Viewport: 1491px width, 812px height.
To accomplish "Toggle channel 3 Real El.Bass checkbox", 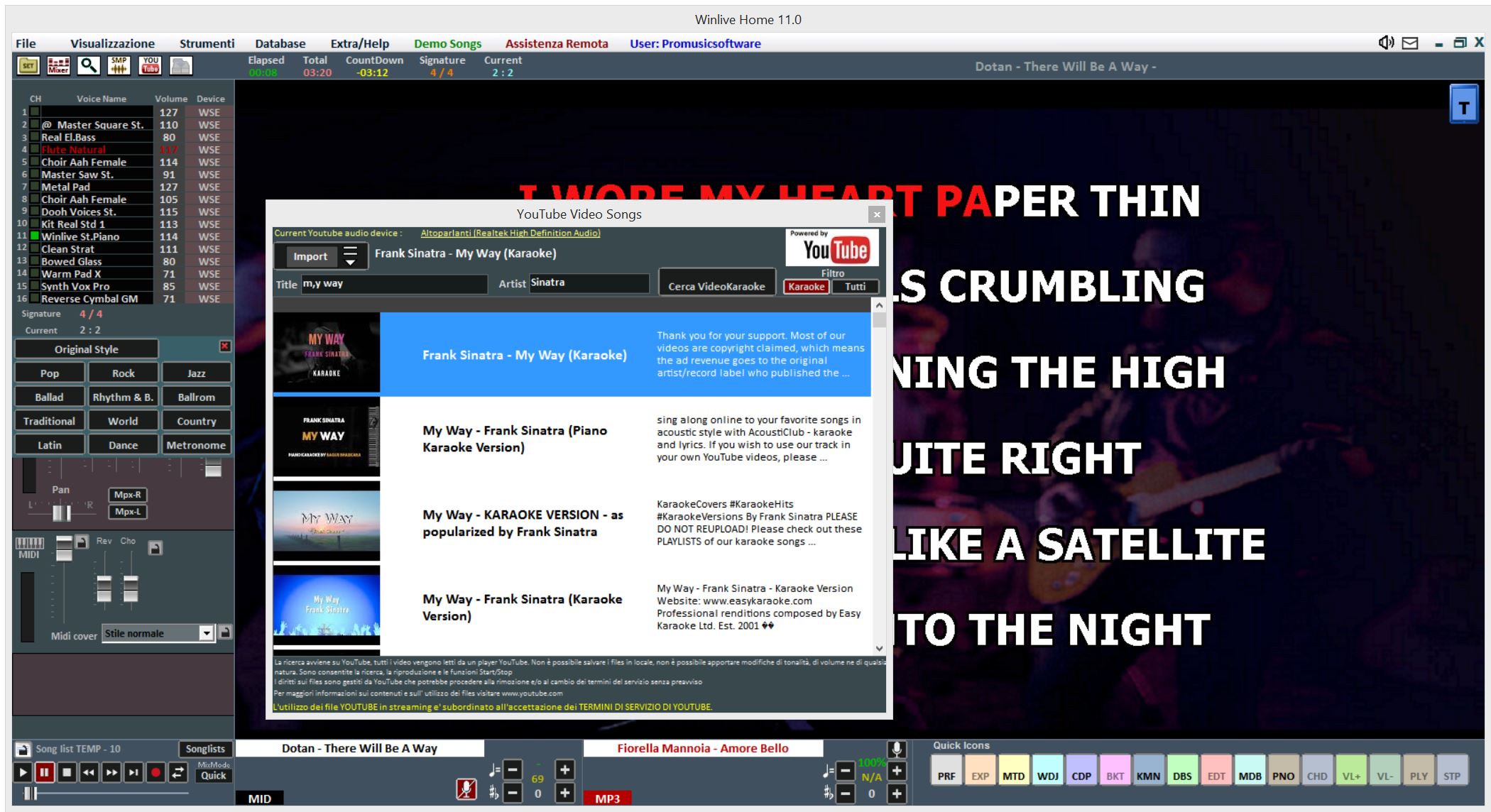I will (35, 136).
